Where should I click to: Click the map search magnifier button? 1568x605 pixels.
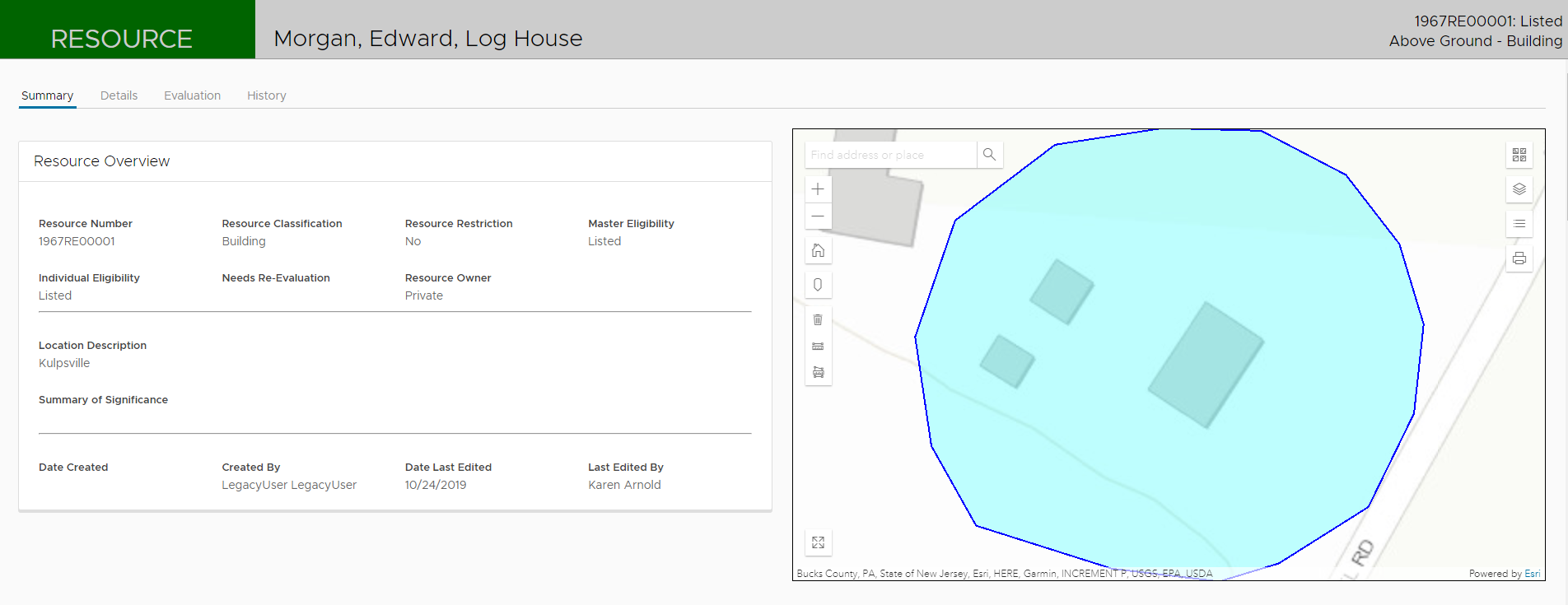[x=989, y=155]
